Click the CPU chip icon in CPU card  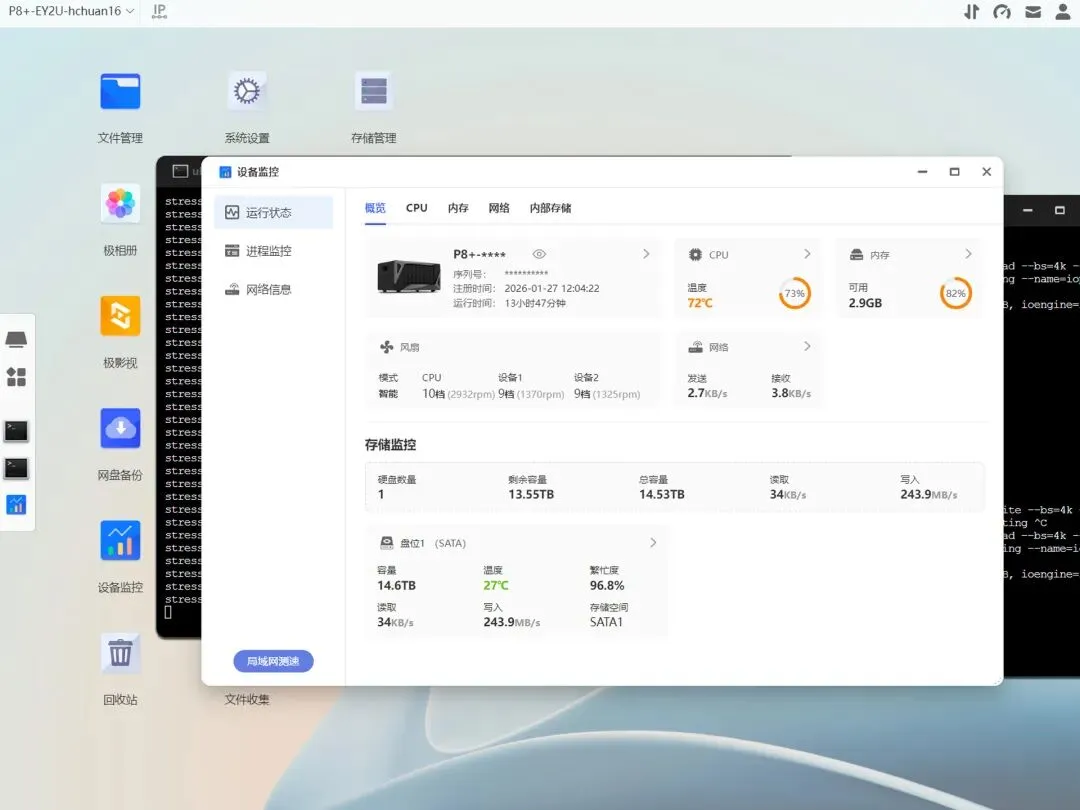click(x=696, y=254)
